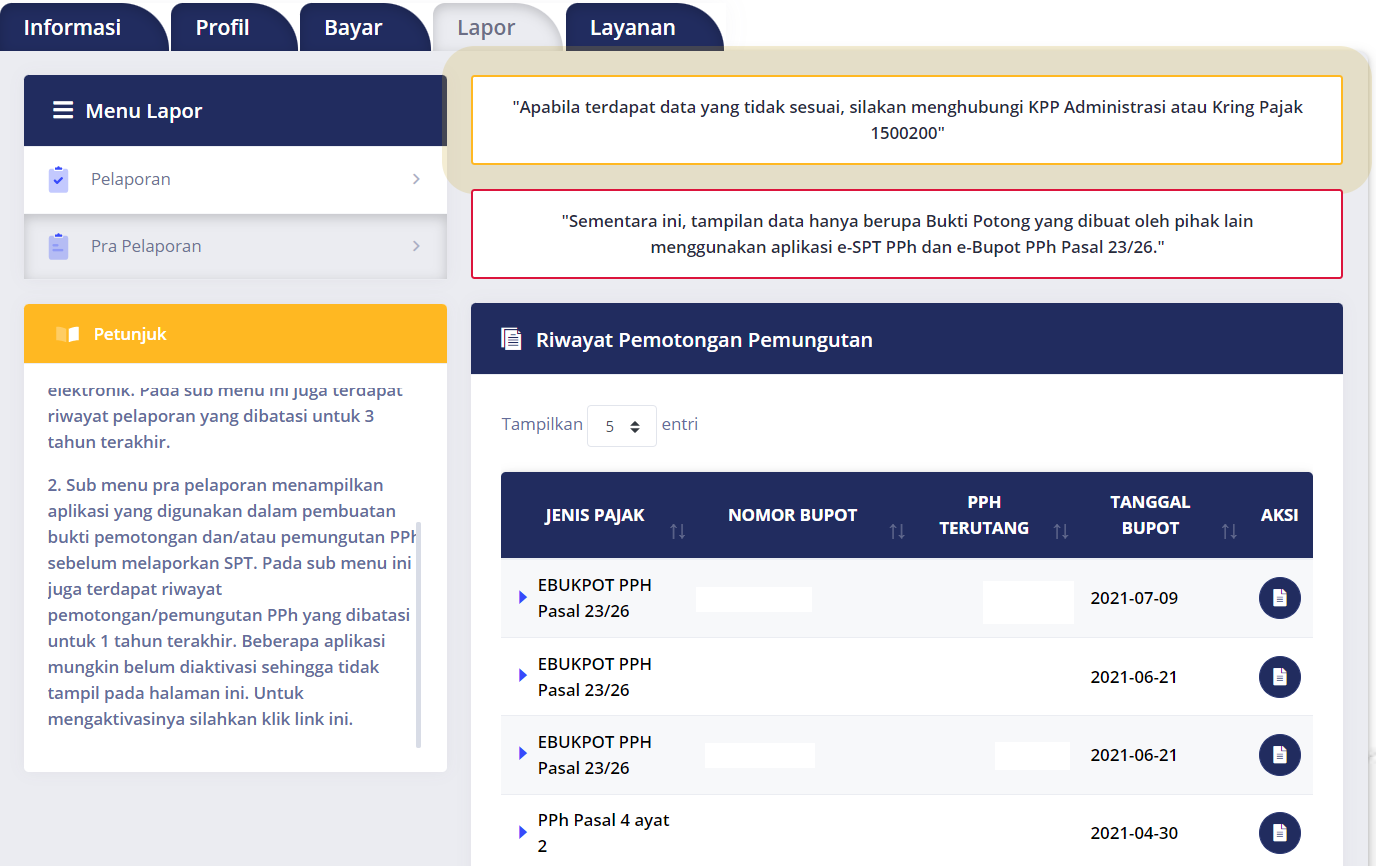Open the Tampilkan entries dropdown
Screen dimensions: 1376x866
(622, 426)
